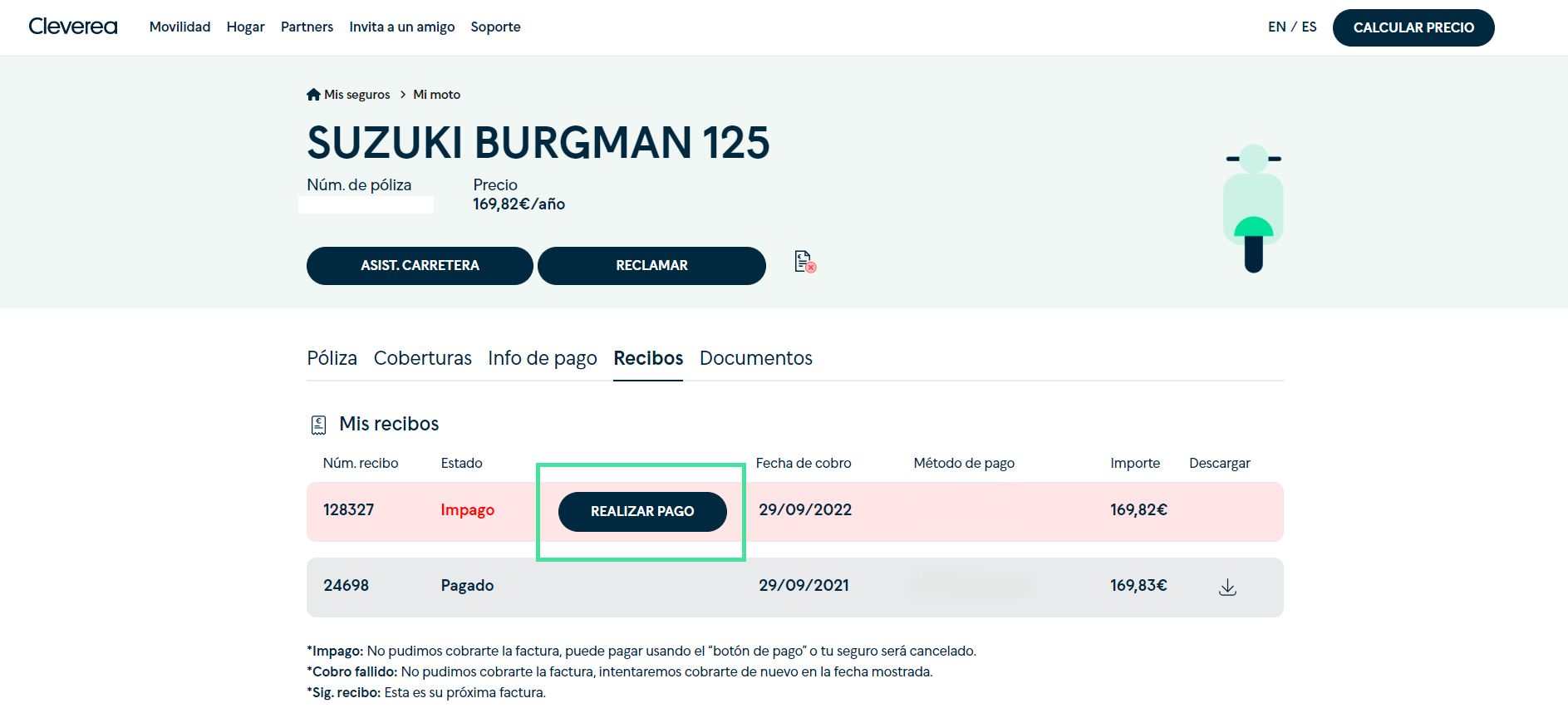This screenshot has width=1568, height=708.
Task: Download receipt 24698
Action: (x=1227, y=588)
